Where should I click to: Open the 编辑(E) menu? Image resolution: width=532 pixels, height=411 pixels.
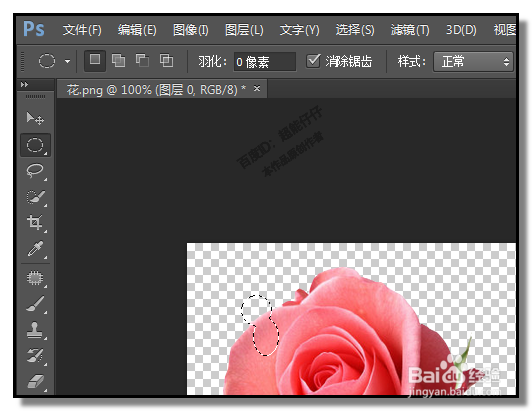click(137, 30)
